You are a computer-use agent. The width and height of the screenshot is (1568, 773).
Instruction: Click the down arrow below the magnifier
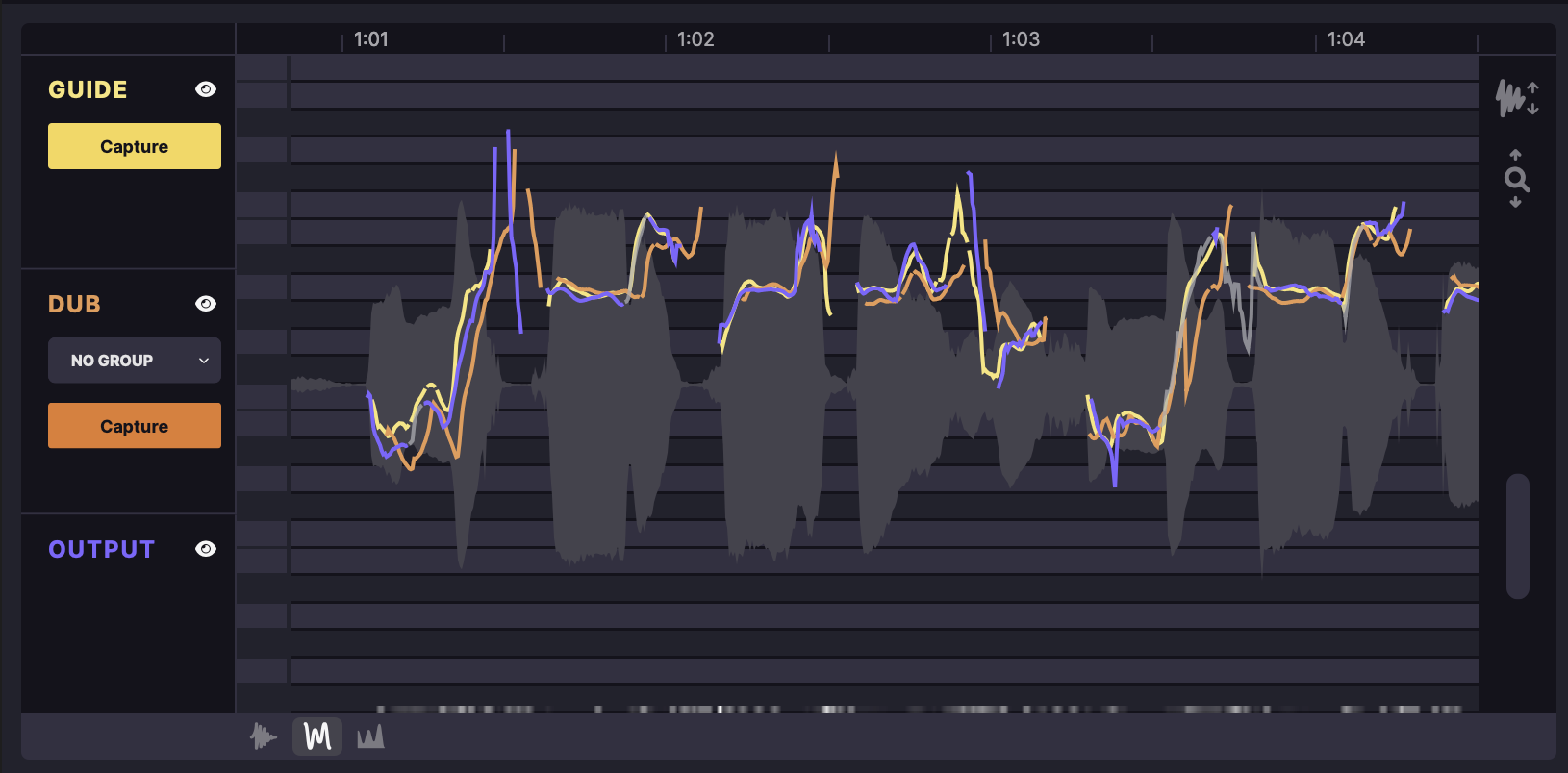[1516, 203]
